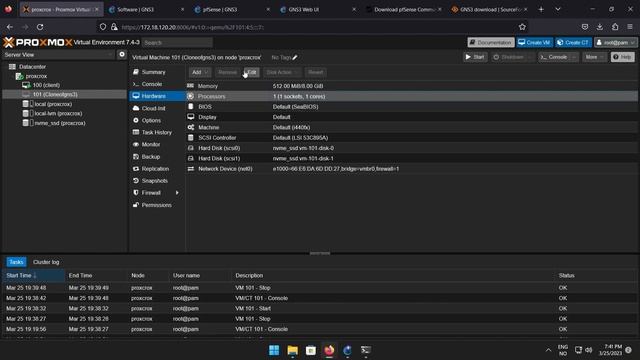Click the Save to Pocket icon
Image resolution: width=640 pixels, height=360 pixels.
pos(585,27)
